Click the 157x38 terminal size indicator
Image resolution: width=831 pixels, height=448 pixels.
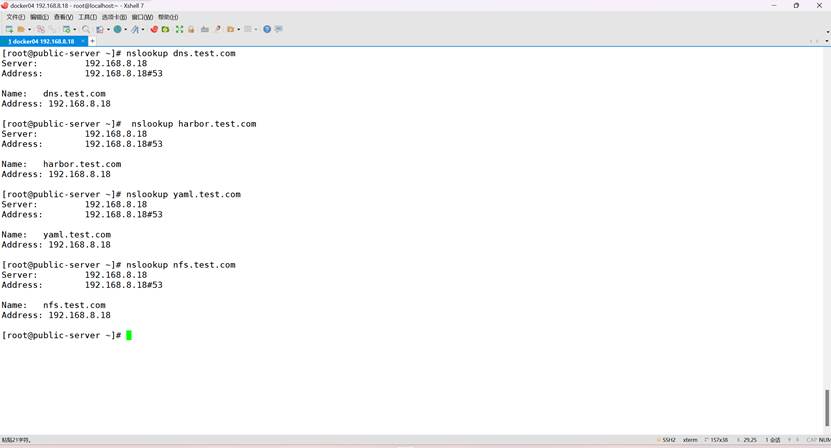(718, 440)
